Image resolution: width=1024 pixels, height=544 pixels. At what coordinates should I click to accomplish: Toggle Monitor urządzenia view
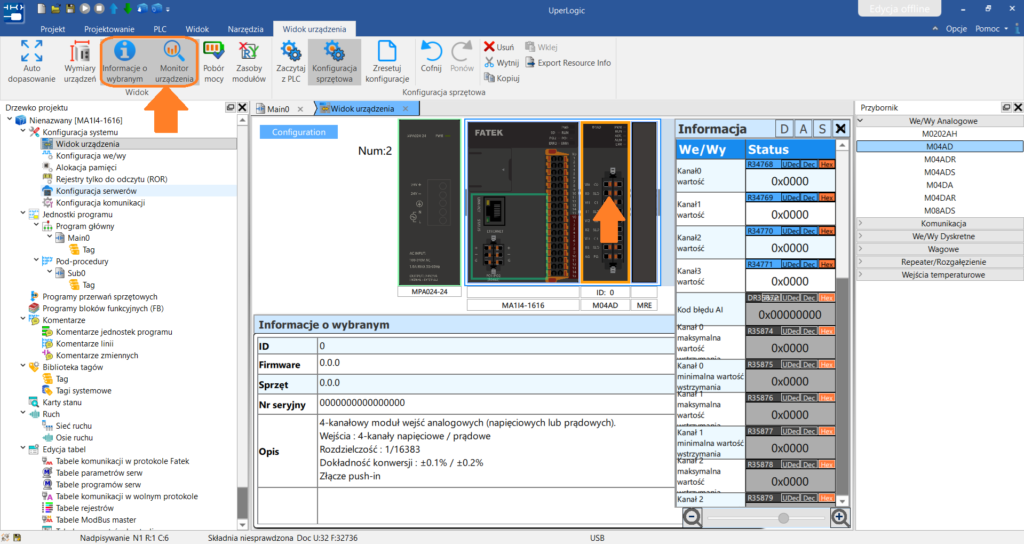(x=174, y=61)
